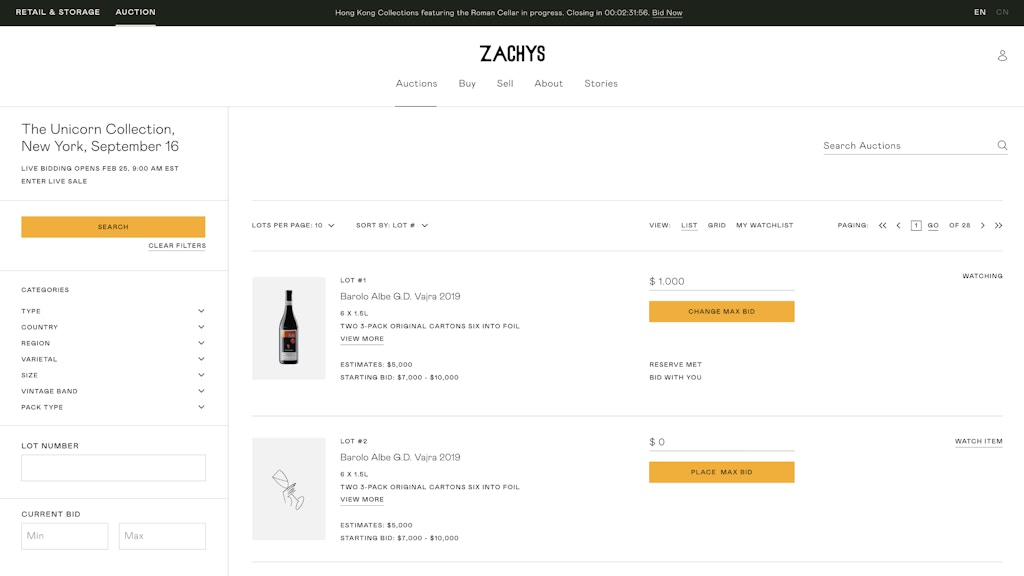1024x576 pixels.
Task: Open Lot #1 wine bottle thumbnail
Action: [x=289, y=328]
